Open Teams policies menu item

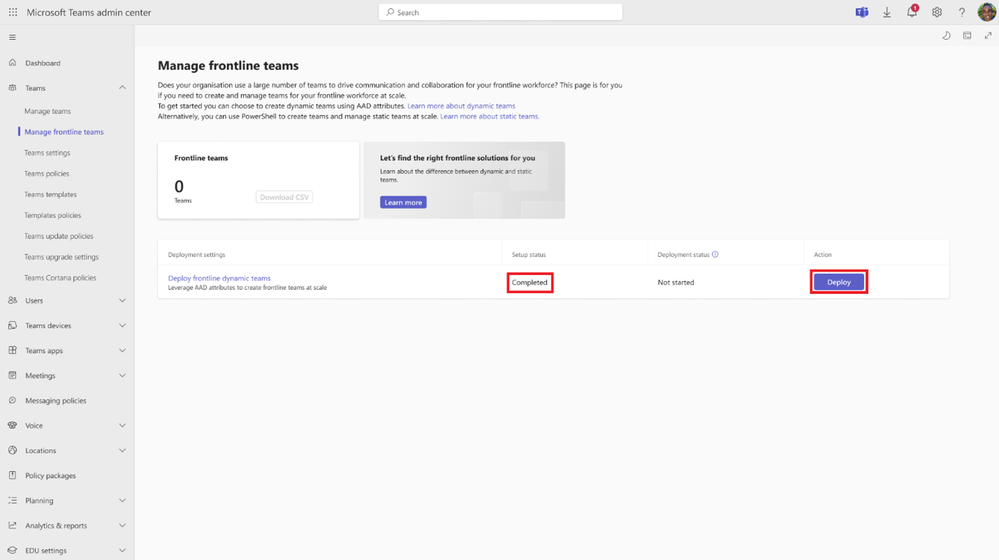click(x=47, y=173)
